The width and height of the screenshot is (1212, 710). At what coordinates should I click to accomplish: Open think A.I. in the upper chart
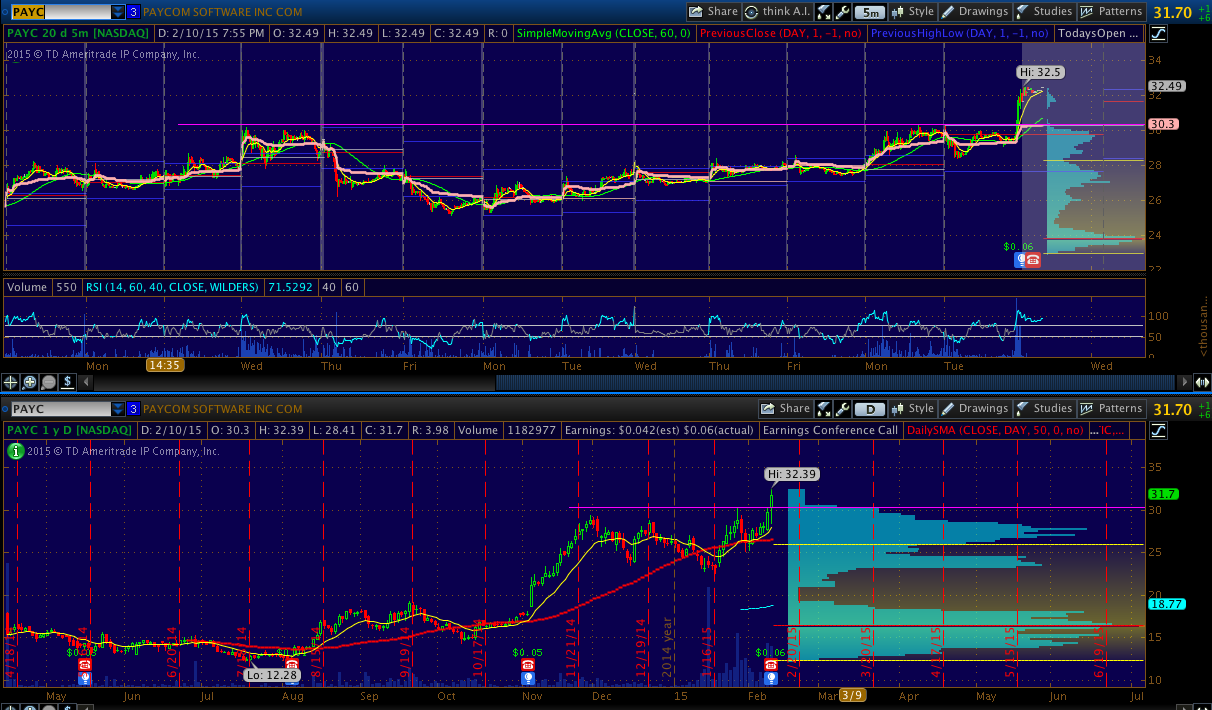click(x=778, y=12)
